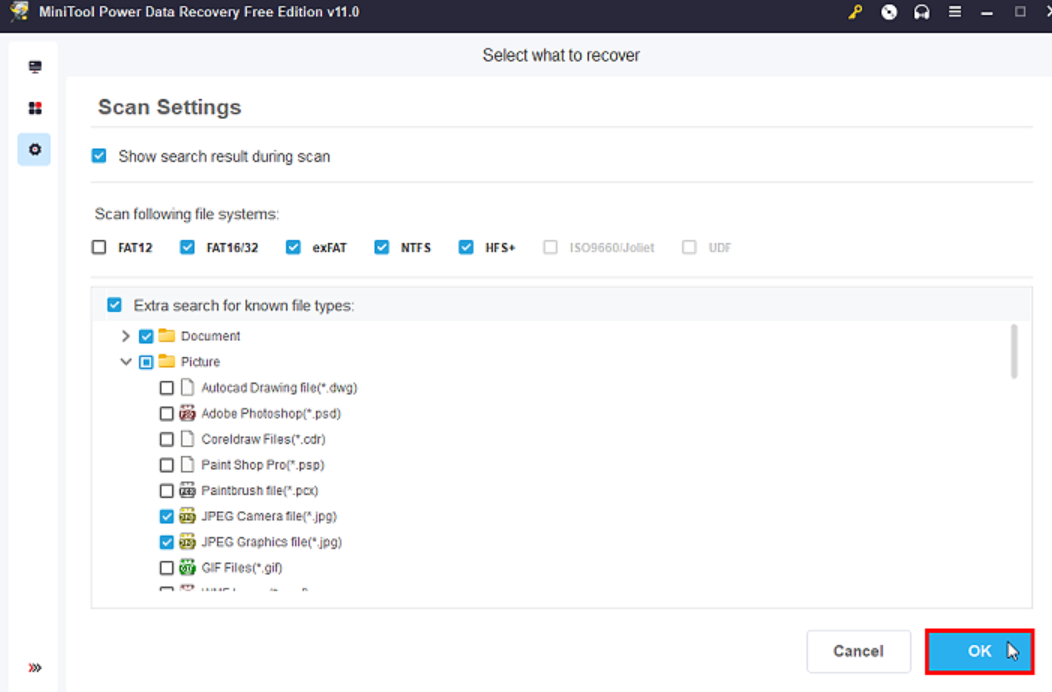Screen dimensions: 1052x692
Task: Maximize the MiniTool window
Action: [1020, 11]
